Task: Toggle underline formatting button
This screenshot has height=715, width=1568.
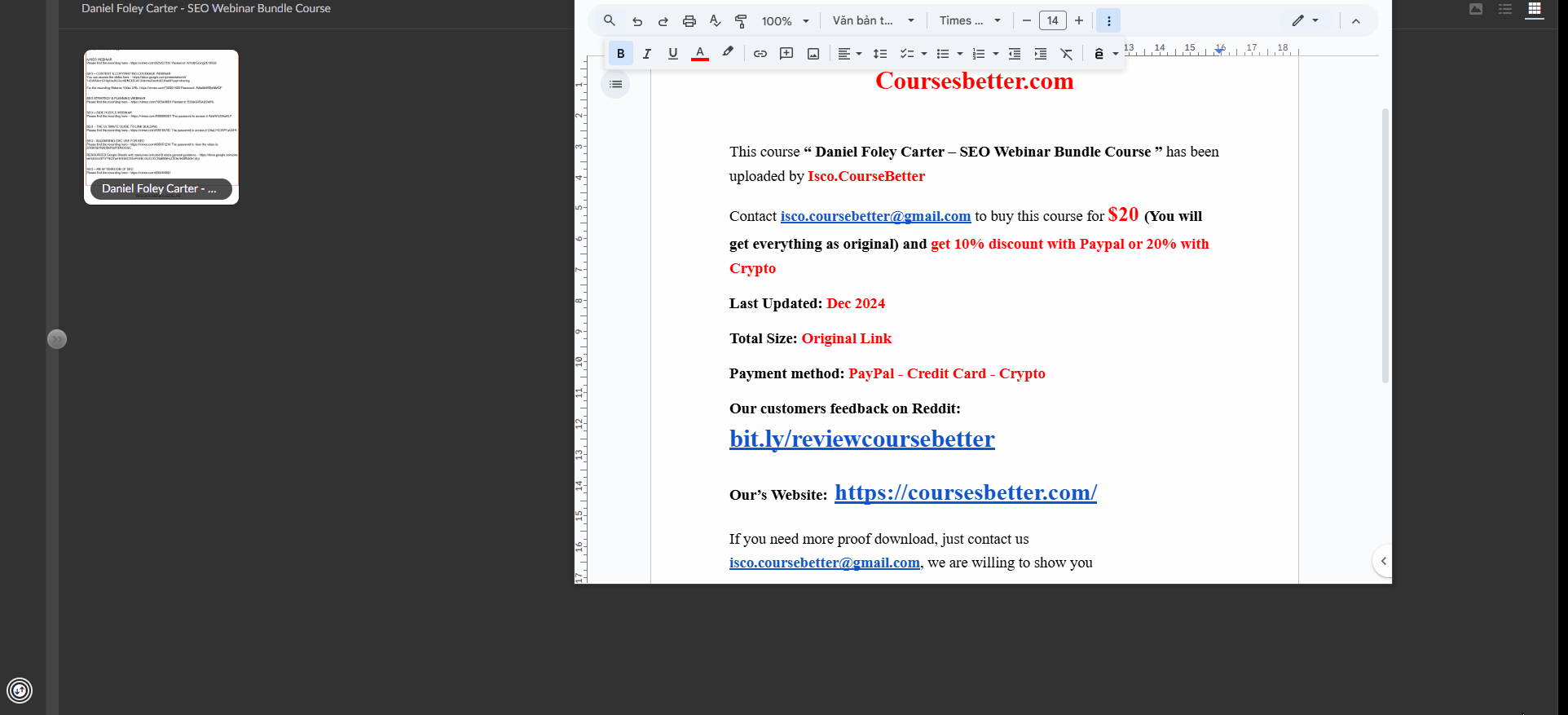Action: click(672, 54)
